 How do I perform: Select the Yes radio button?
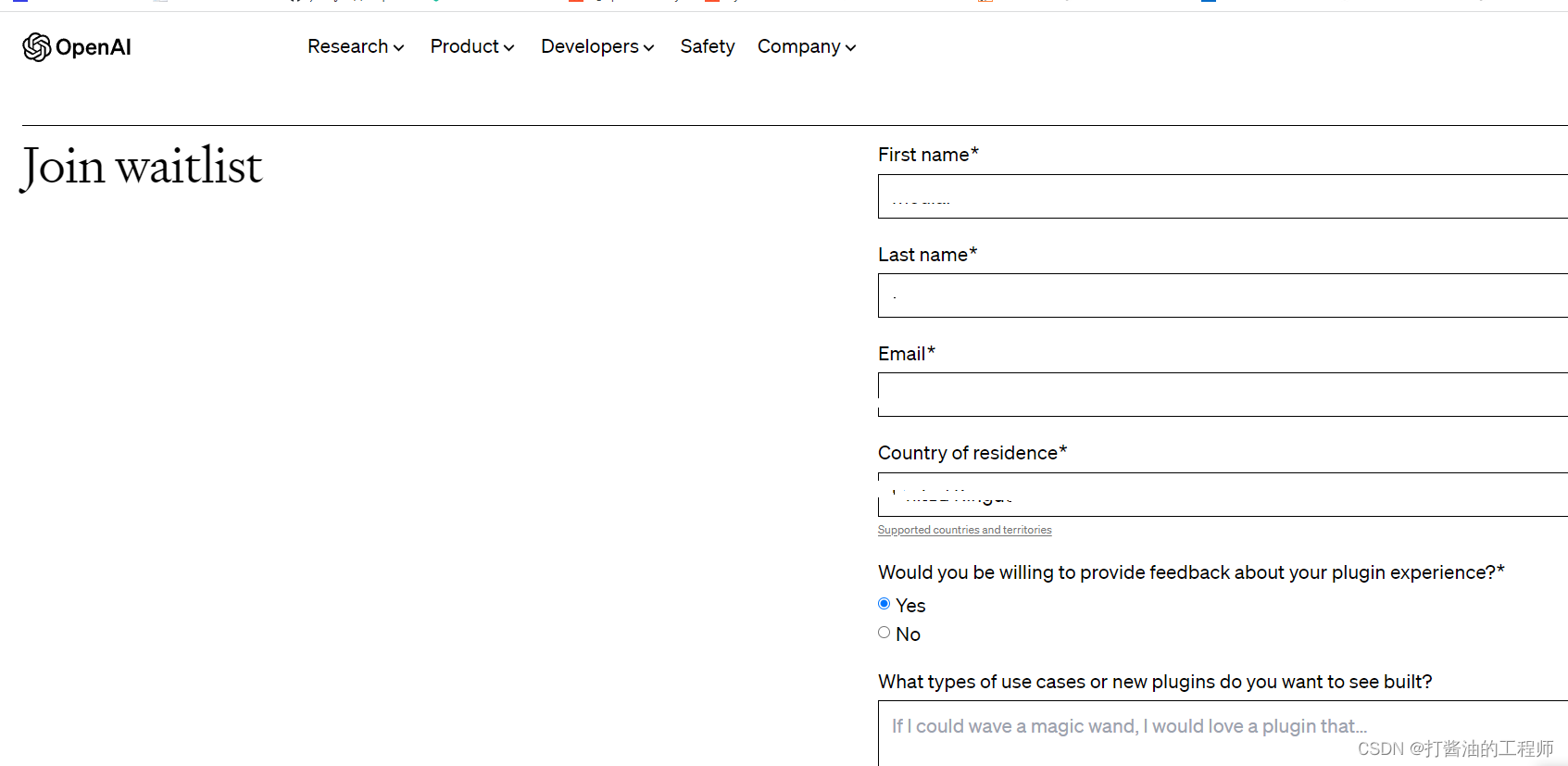point(884,604)
